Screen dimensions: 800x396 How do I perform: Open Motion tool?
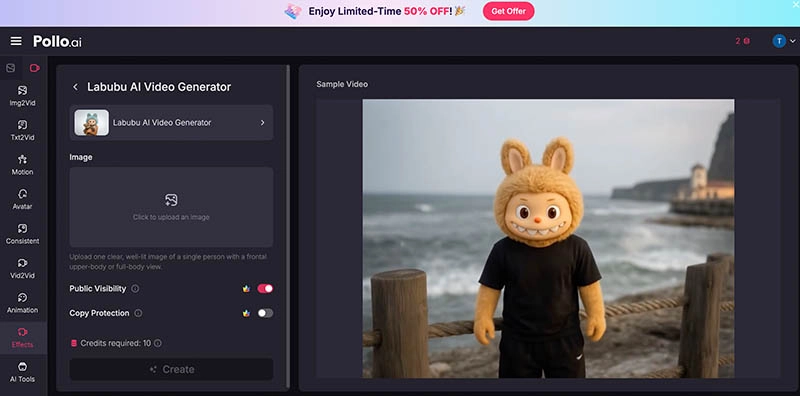(x=22, y=165)
